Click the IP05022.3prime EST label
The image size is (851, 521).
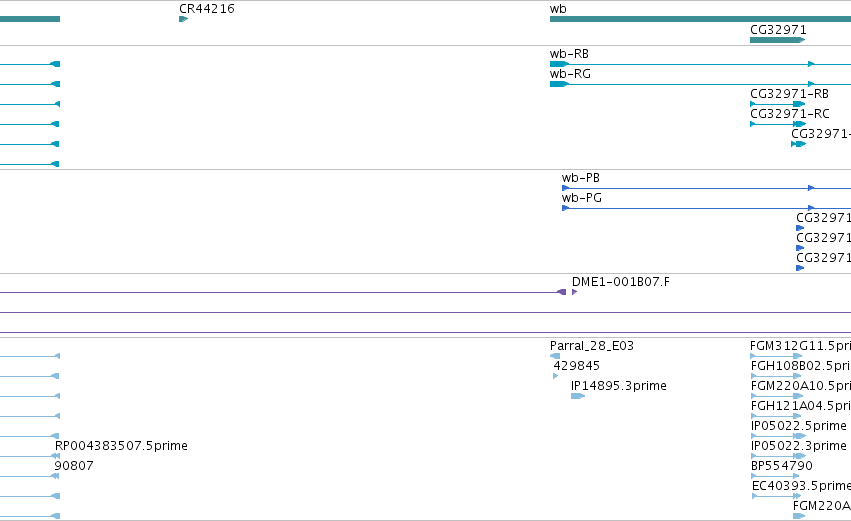point(798,446)
